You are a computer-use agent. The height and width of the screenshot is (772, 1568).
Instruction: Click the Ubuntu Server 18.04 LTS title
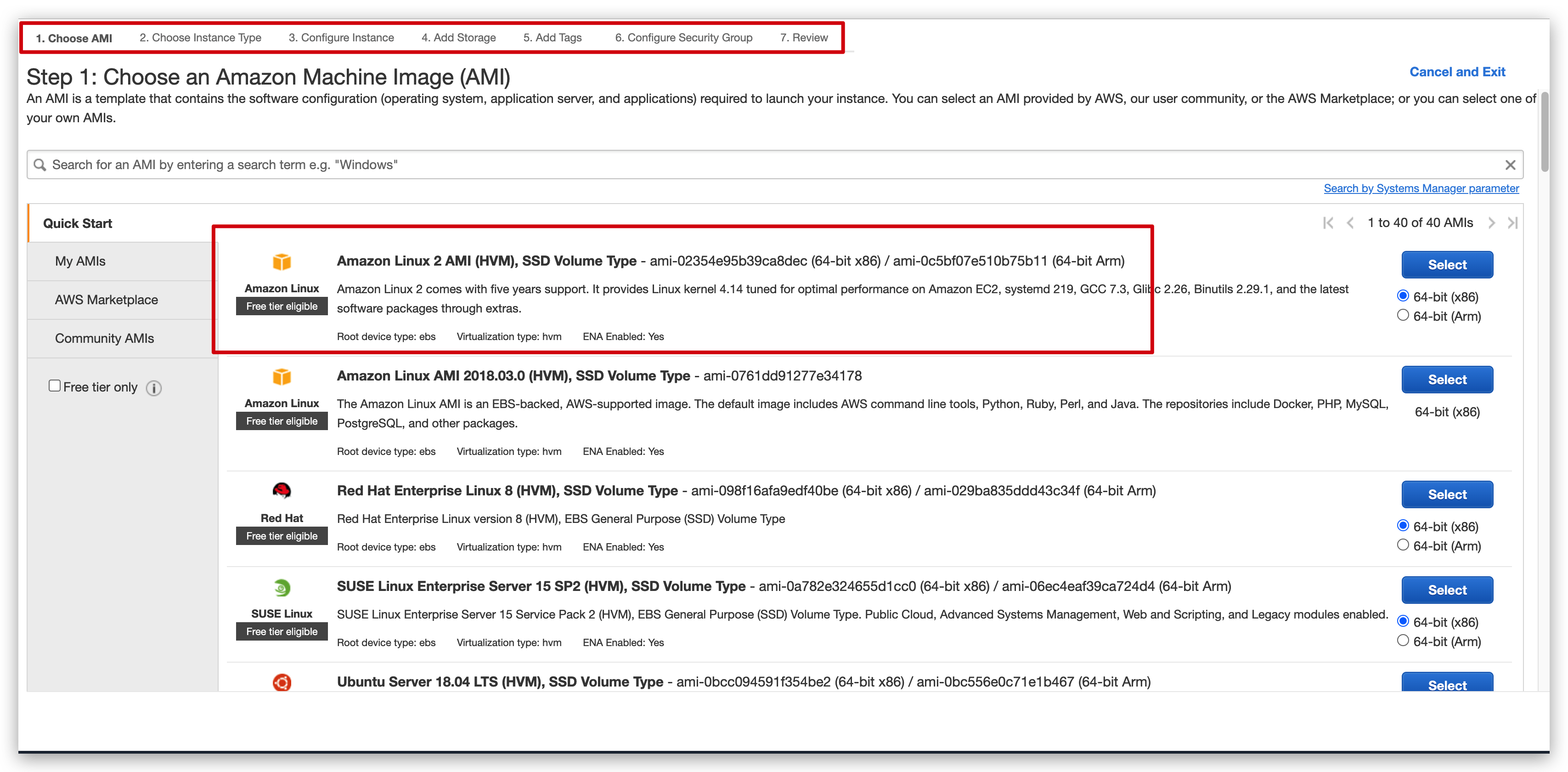pos(500,682)
